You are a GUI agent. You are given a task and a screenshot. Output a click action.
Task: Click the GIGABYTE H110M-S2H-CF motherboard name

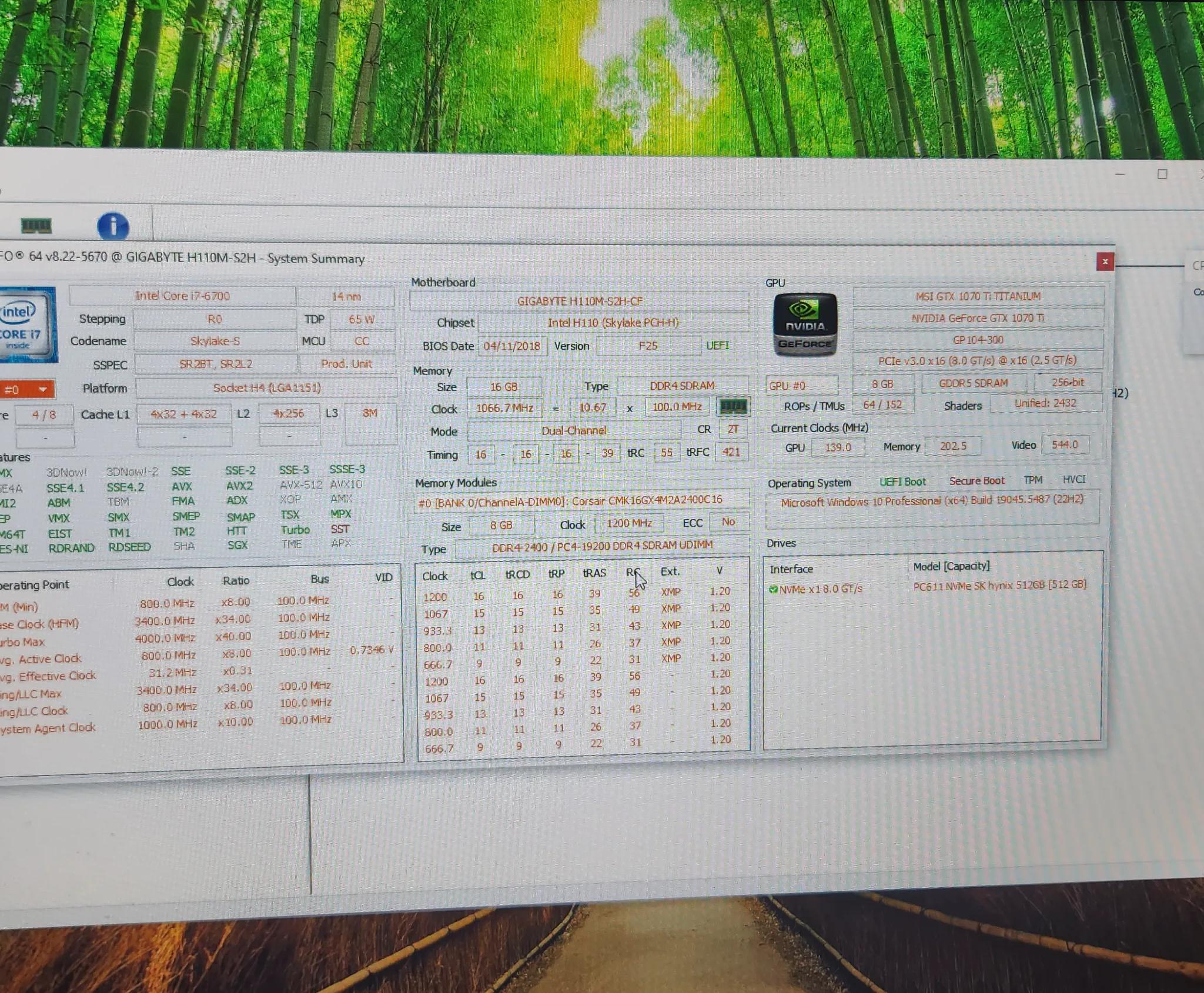(580, 301)
